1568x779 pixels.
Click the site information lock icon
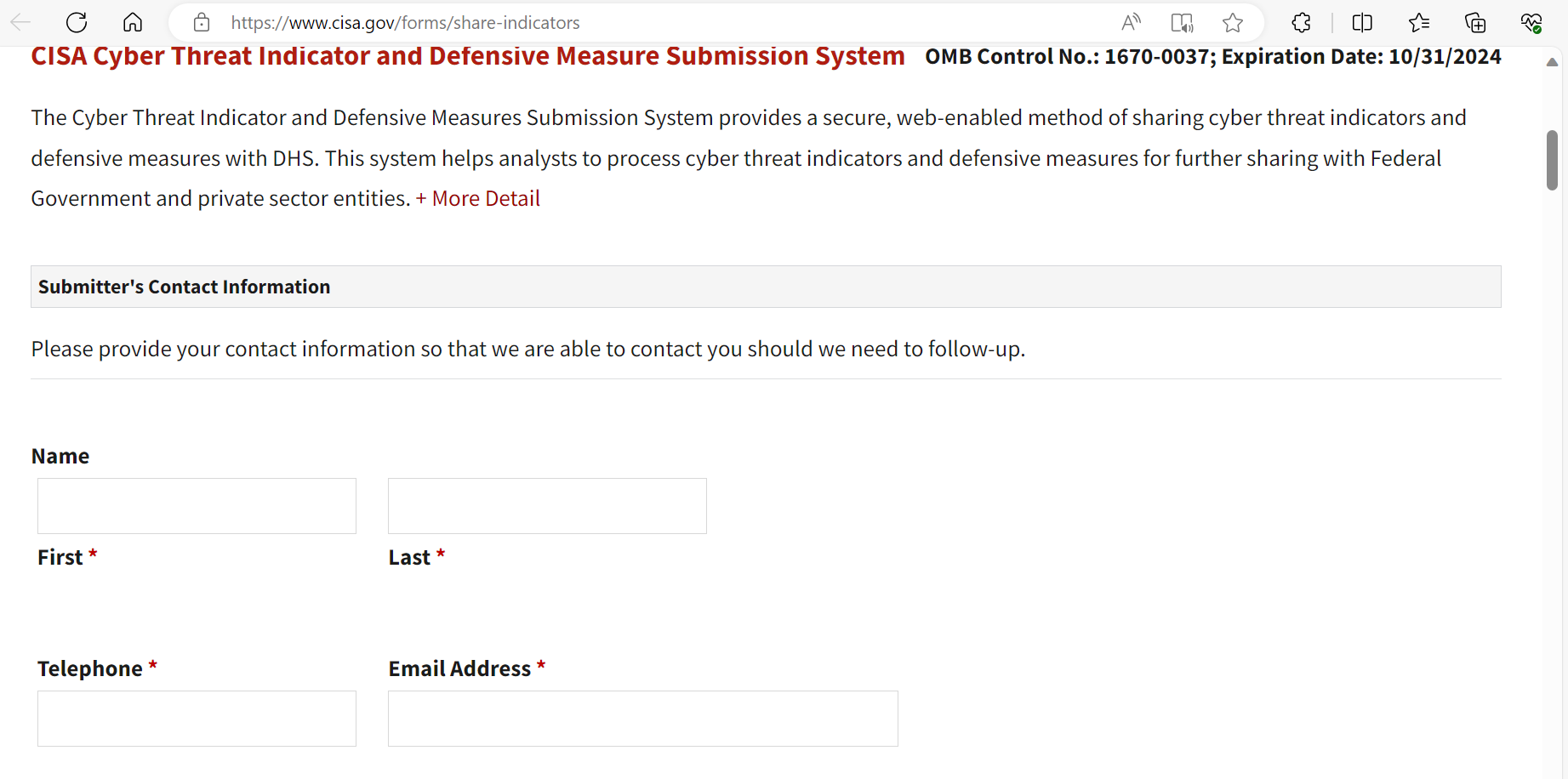coord(202,23)
